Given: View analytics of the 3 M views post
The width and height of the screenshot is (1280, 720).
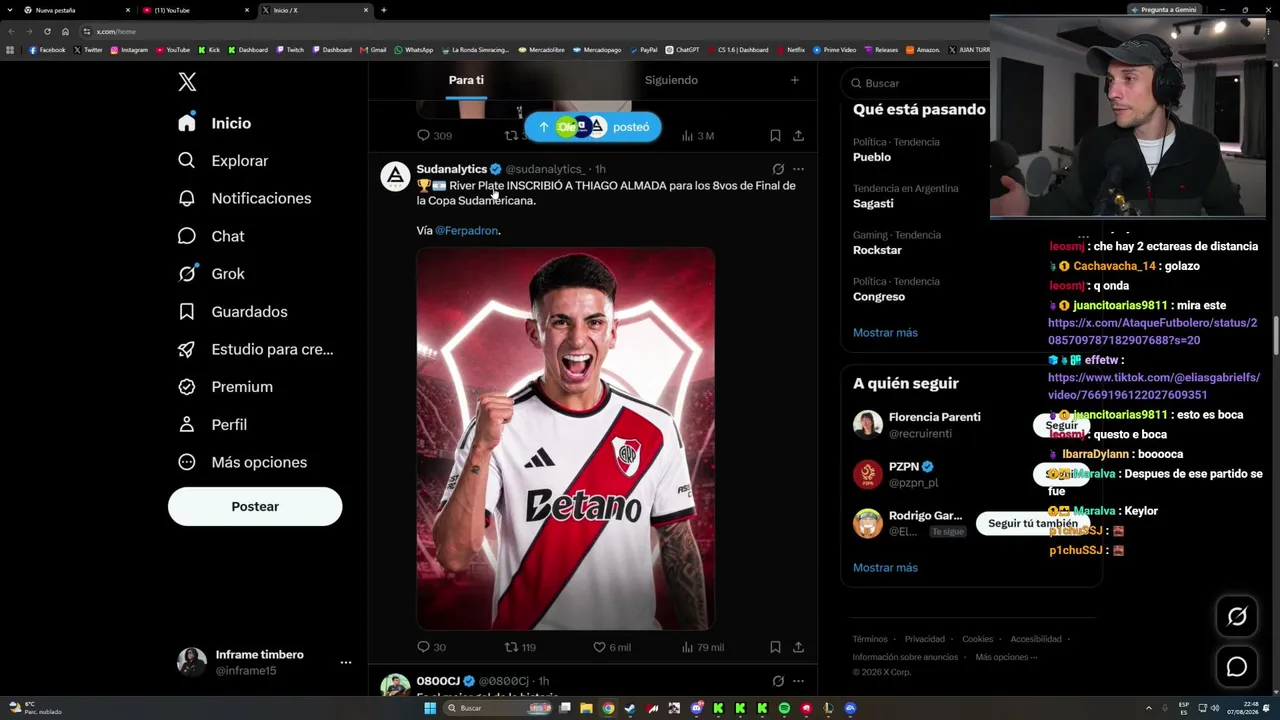Looking at the screenshot, I should [697, 135].
